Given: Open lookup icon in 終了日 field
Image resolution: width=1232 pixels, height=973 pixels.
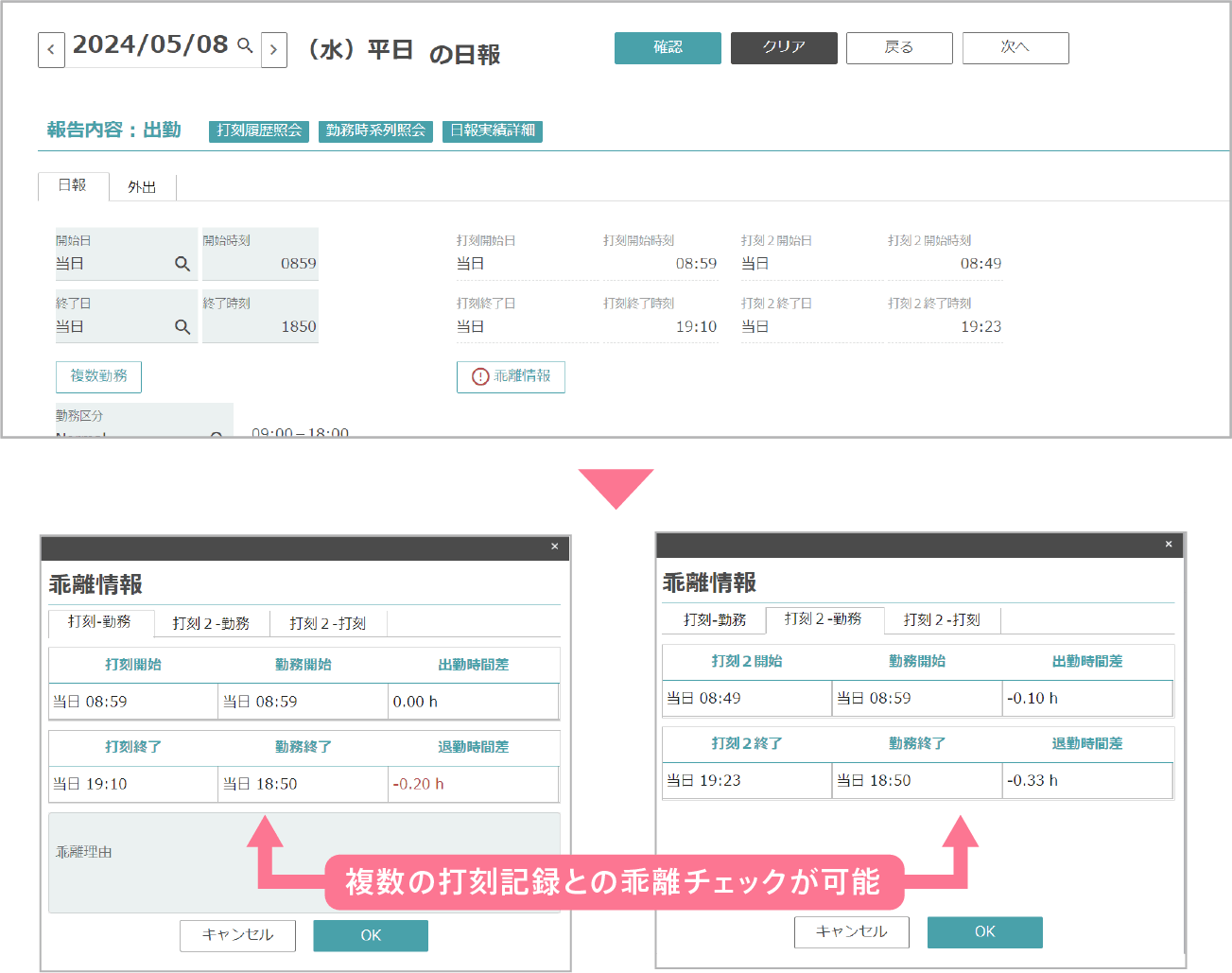Looking at the screenshot, I should (182, 326).
